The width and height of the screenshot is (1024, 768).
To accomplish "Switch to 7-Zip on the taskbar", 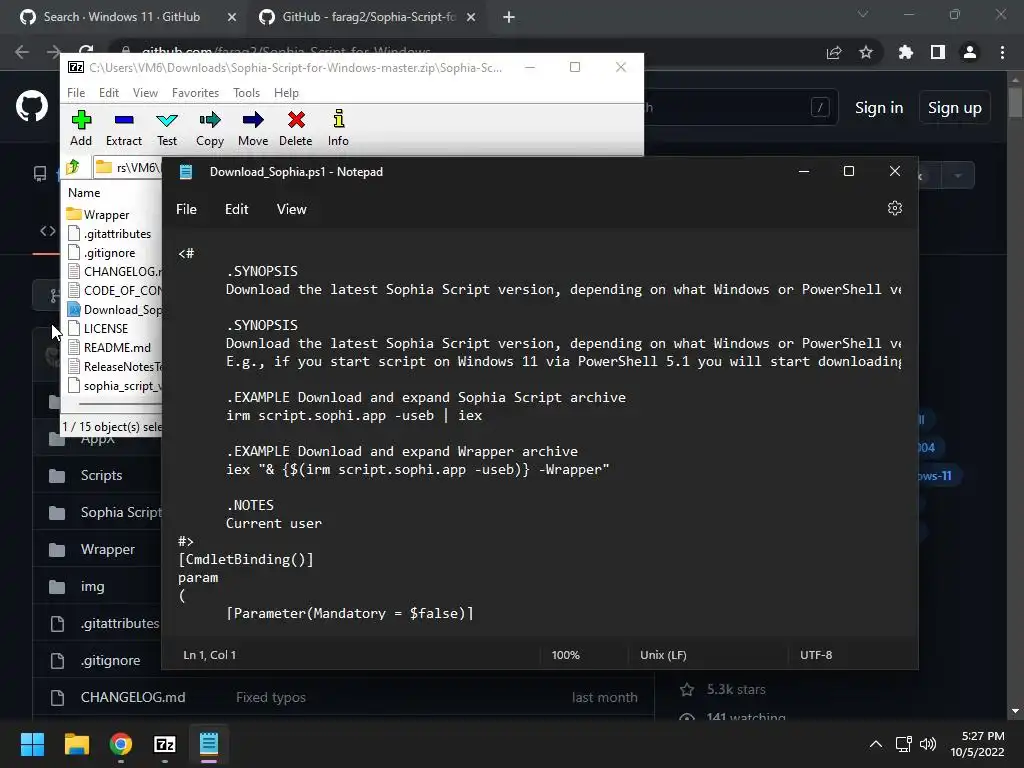I will tap(165, 744).
